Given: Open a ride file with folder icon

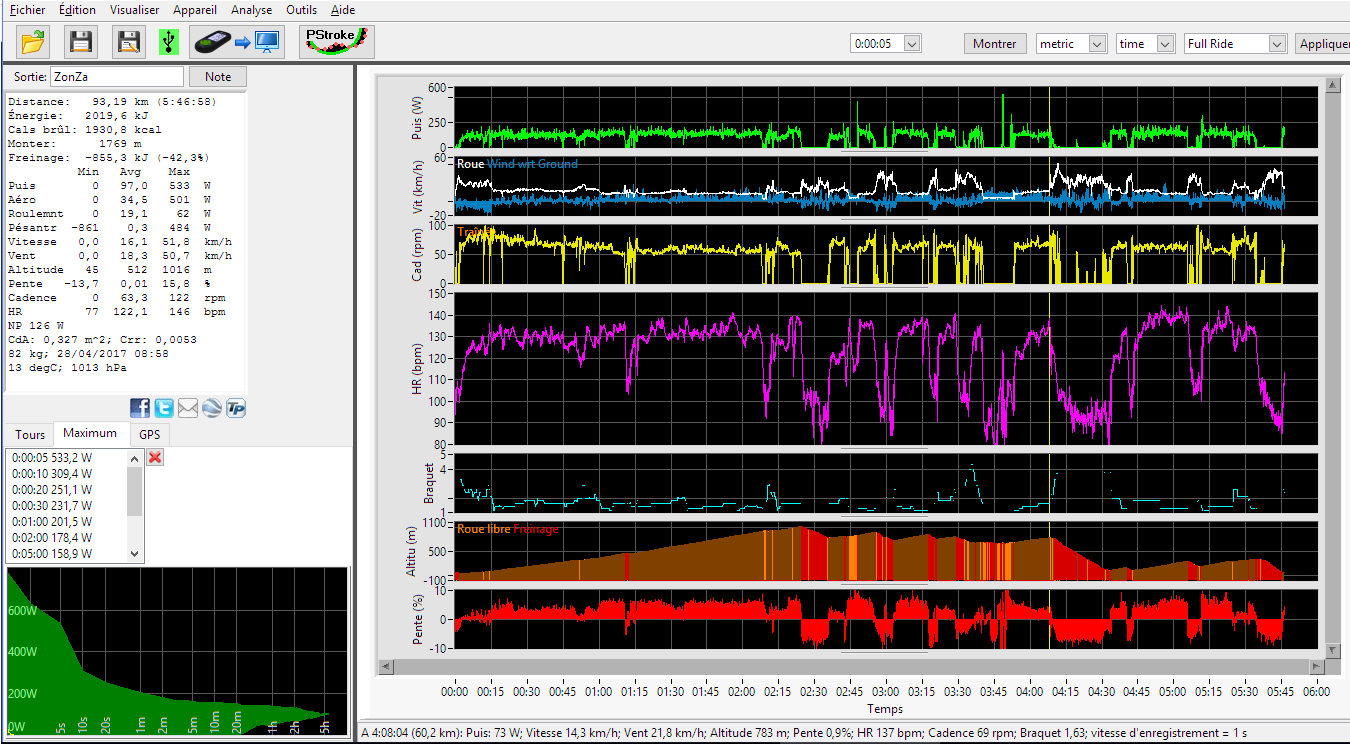Looking at the screenshot, I should [x=33, y=42].
